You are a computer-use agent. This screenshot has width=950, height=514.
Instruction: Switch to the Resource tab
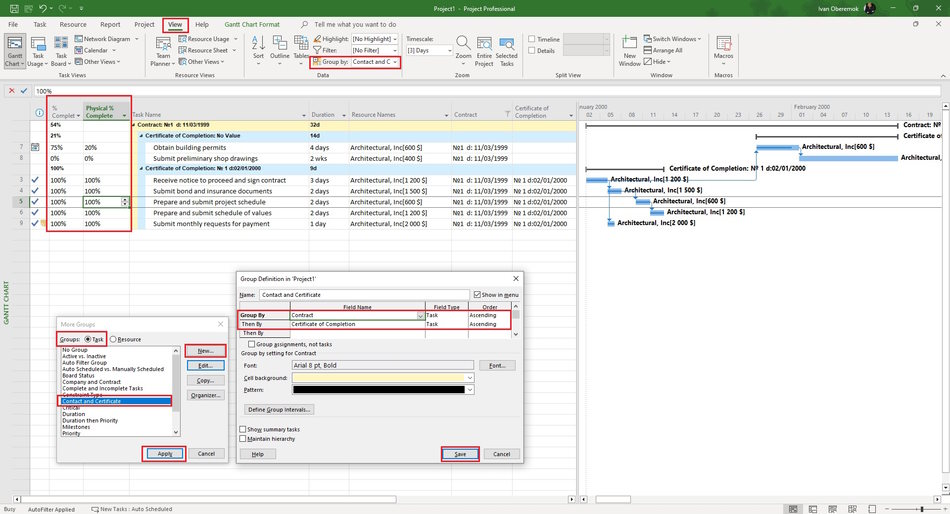73,24
